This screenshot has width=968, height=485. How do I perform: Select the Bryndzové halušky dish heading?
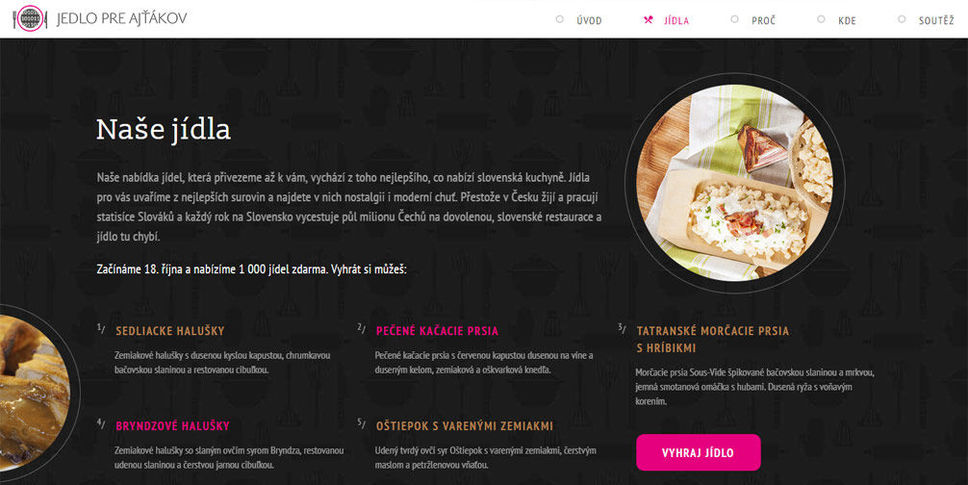pyautogui.click(x=172, y=426)
